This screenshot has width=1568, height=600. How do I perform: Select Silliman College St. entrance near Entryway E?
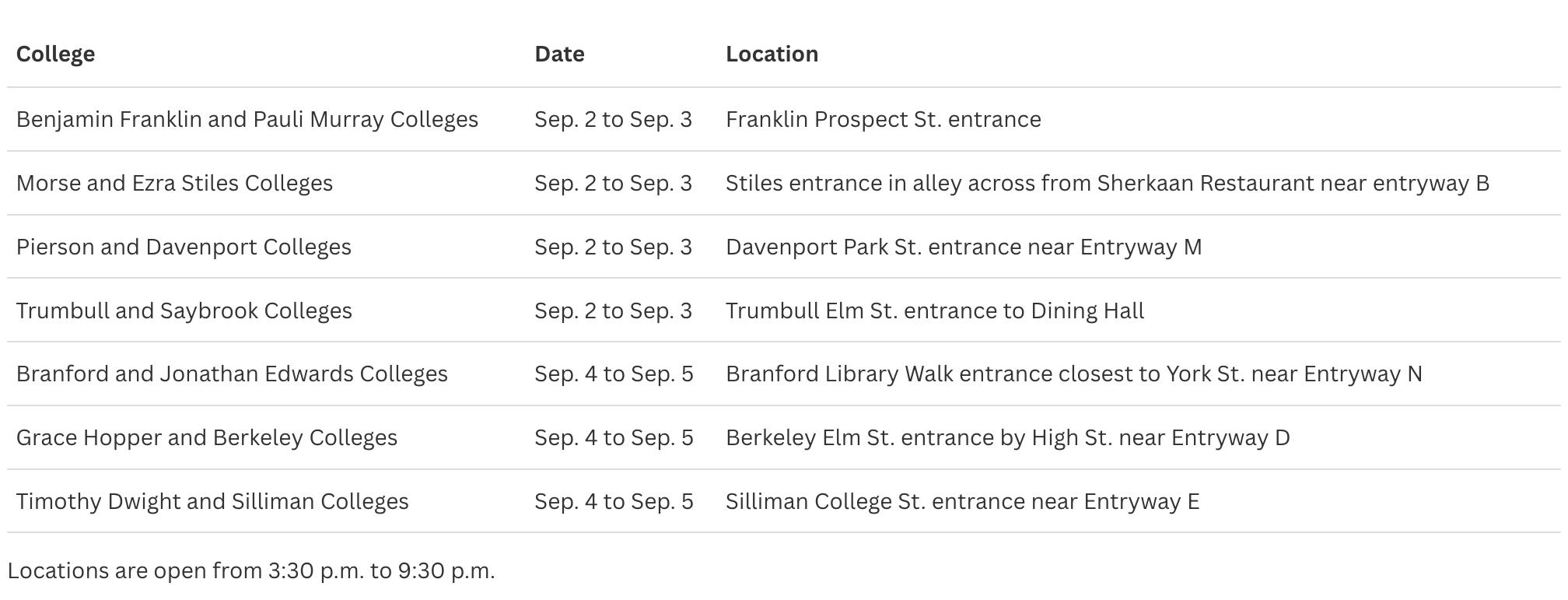click(x=962, y=501)
